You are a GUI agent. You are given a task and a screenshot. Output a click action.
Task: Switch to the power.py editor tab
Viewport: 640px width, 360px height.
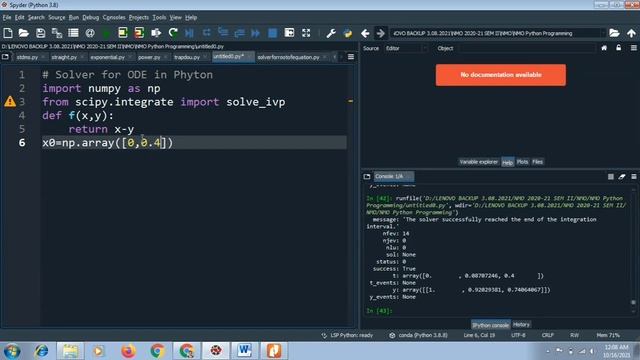point(149,57)
